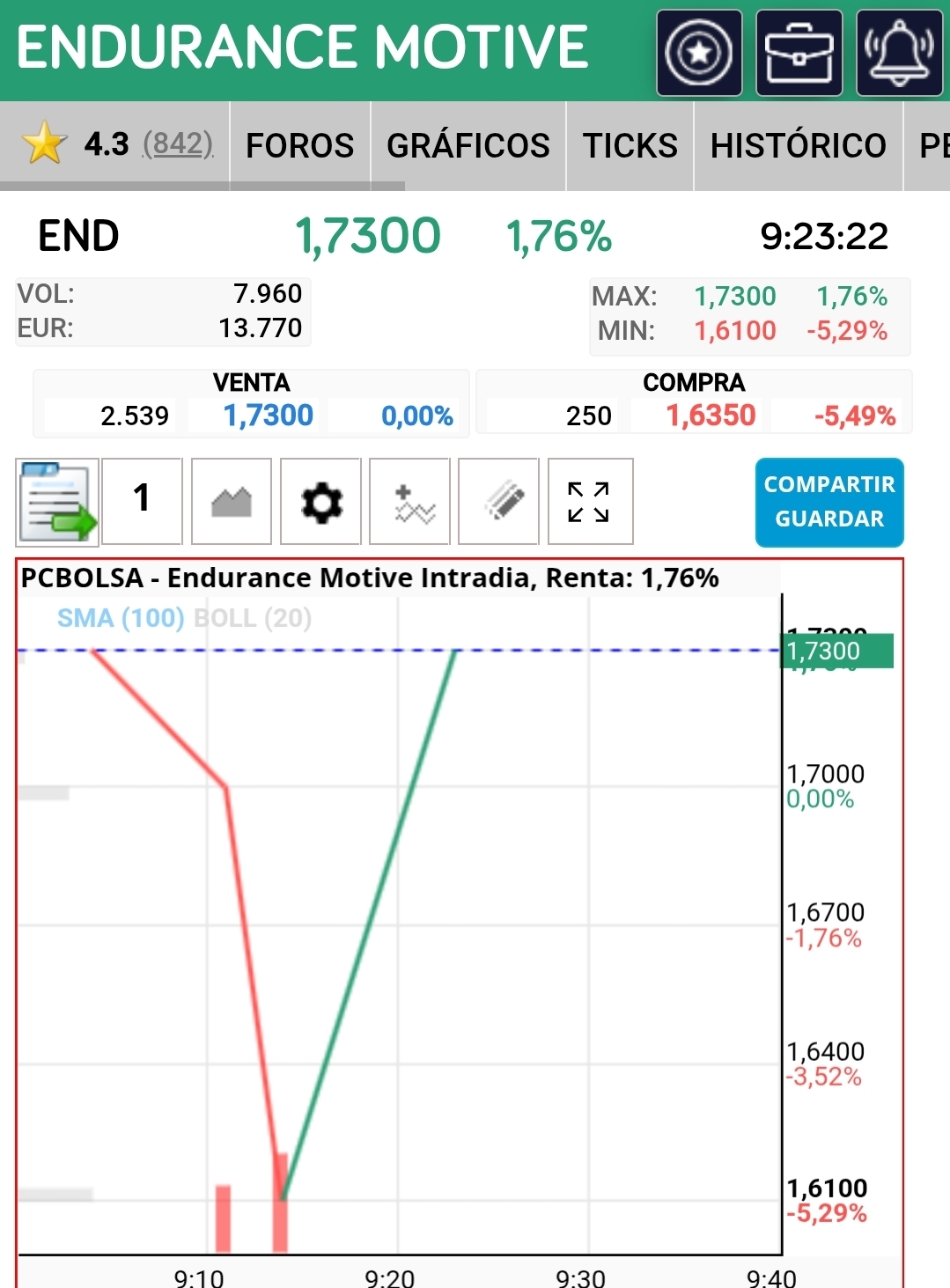Add an indicator with the plus-lines icon

410,502
